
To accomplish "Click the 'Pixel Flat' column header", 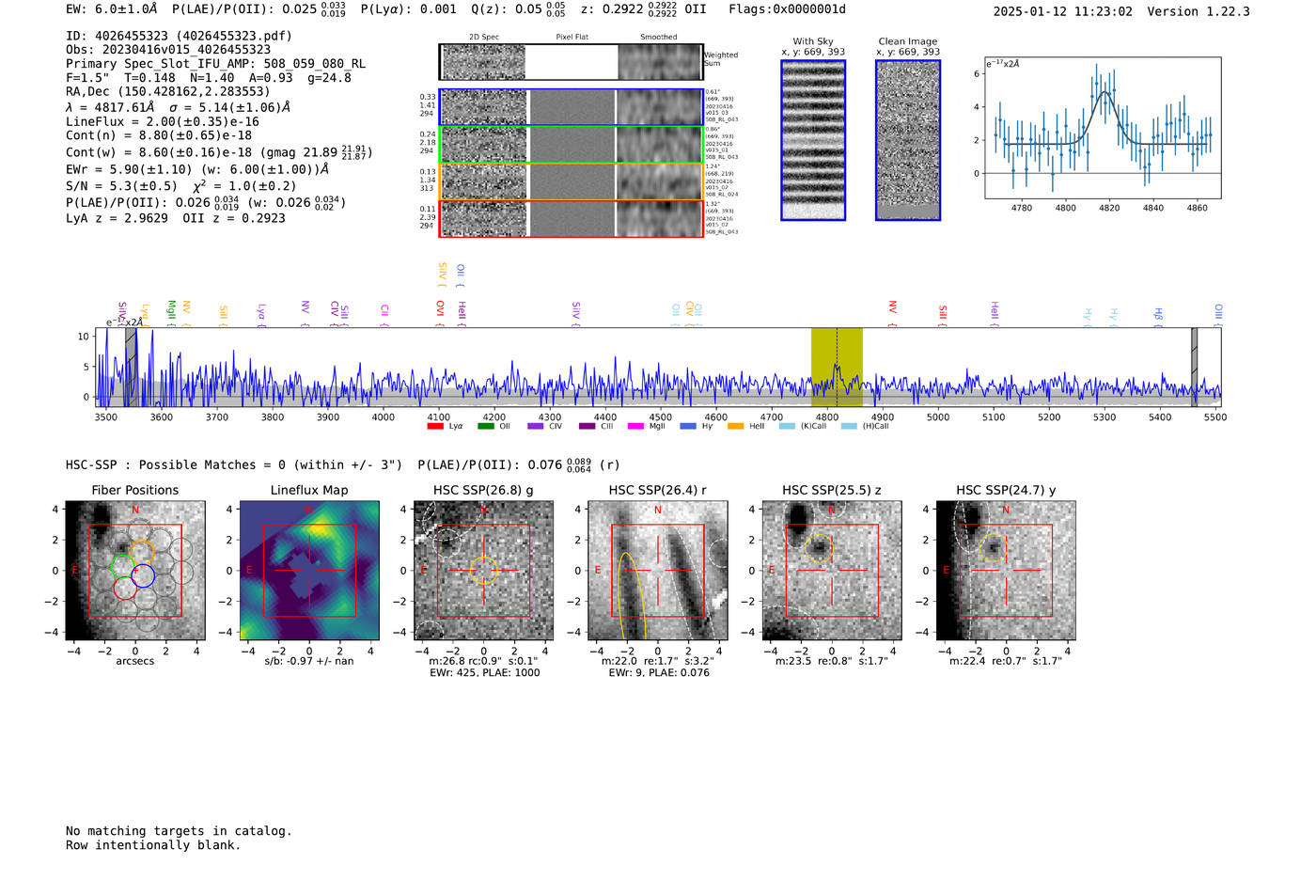I will click(x=572, y=38).
